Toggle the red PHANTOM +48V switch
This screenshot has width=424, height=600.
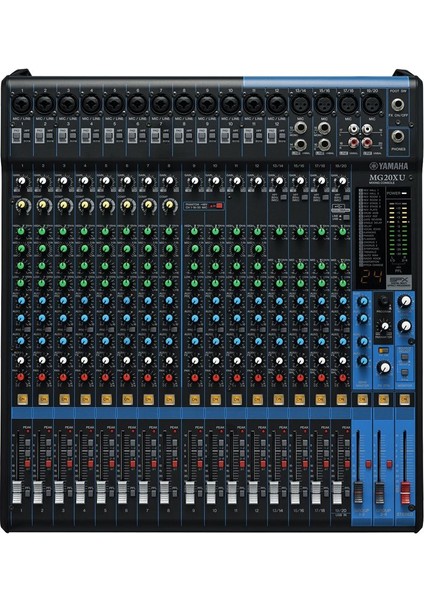click(219, 205)
